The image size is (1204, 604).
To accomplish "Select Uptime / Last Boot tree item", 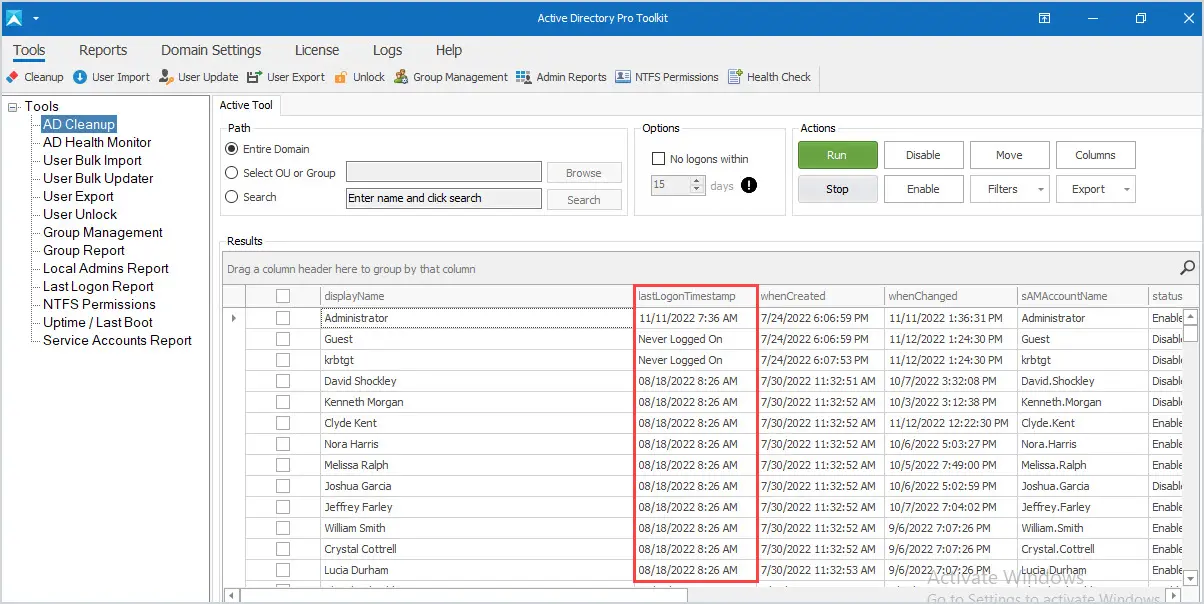I will click(98, 322).
